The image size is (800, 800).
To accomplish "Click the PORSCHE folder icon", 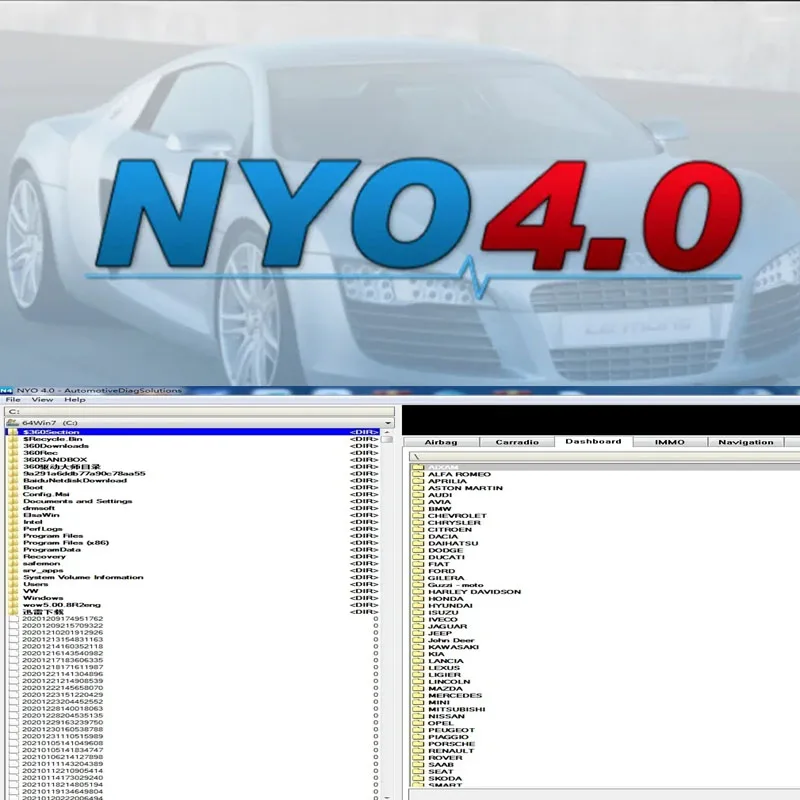I will click(418, 744).
